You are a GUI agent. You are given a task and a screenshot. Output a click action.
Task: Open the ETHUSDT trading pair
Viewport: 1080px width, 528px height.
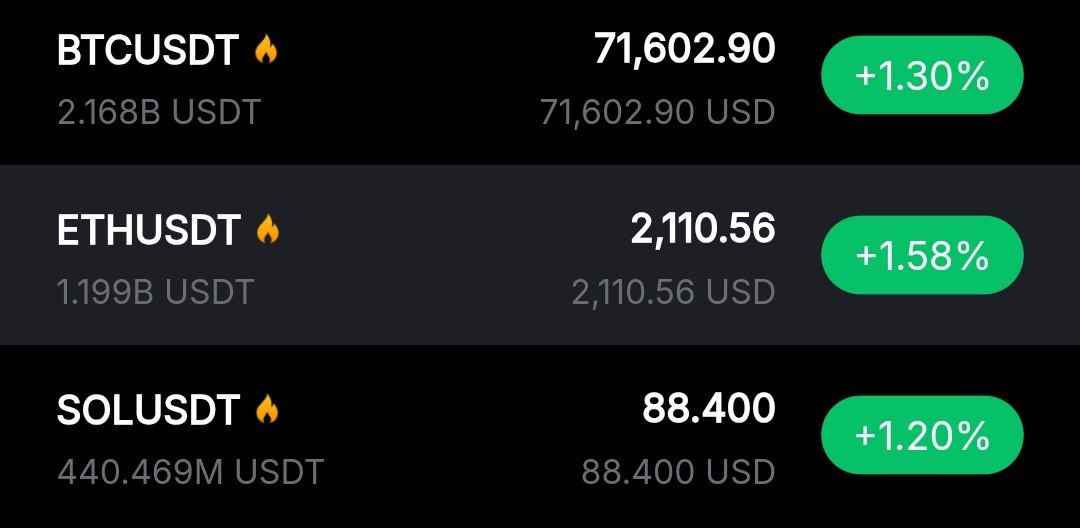pos(149,232)
